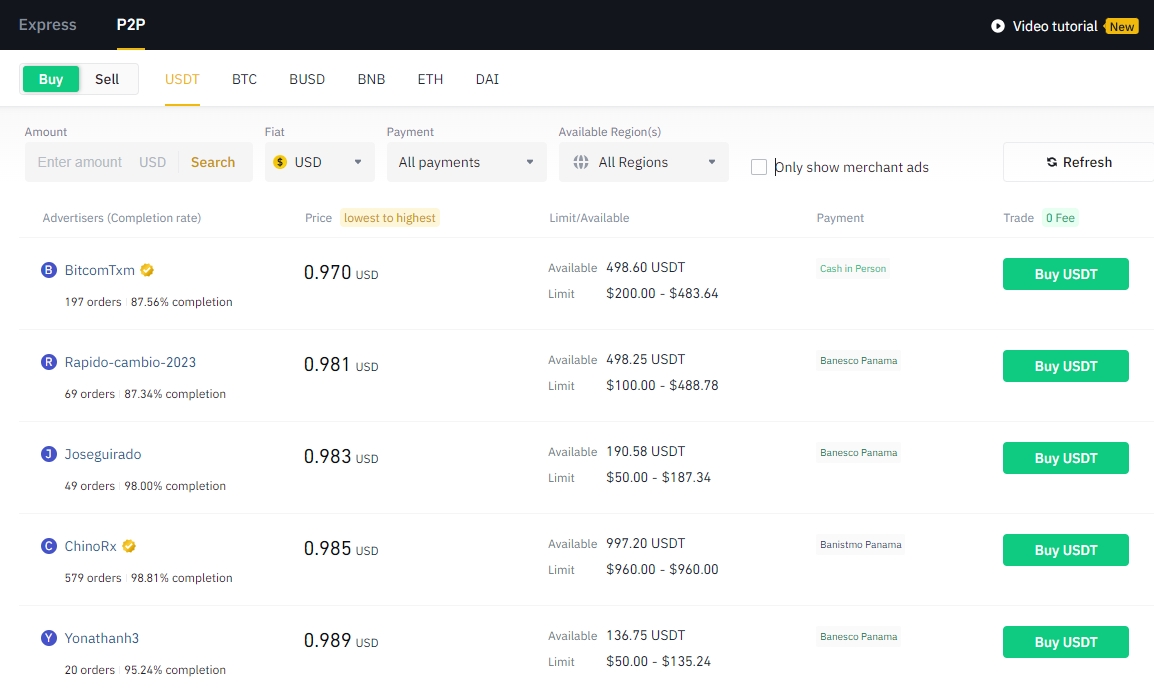Enable the Only show merchant ads checkbox
The height and width of the screenshot is (697, 1154).
pyautogui.click(x=758, y=167)
